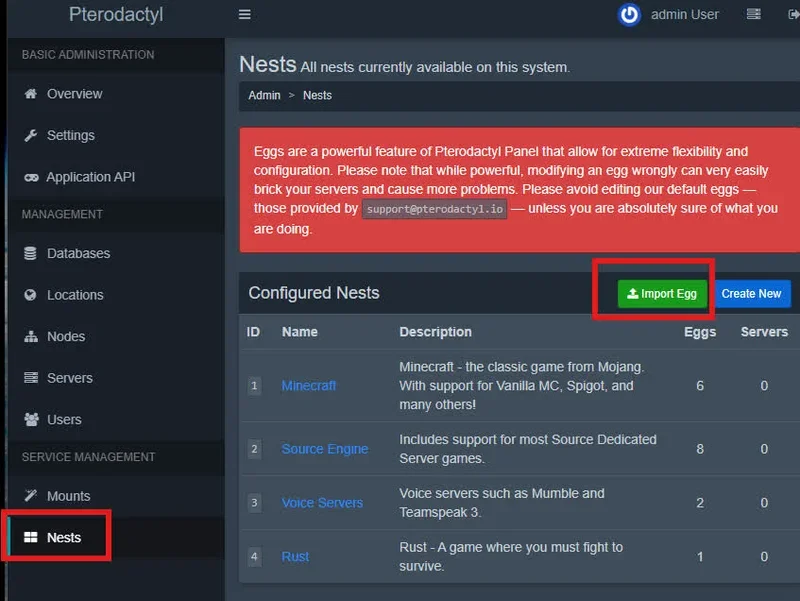Screen dimensions: 800x601
Task: Click the Application API gamepad icon
Action: point(31,178)
